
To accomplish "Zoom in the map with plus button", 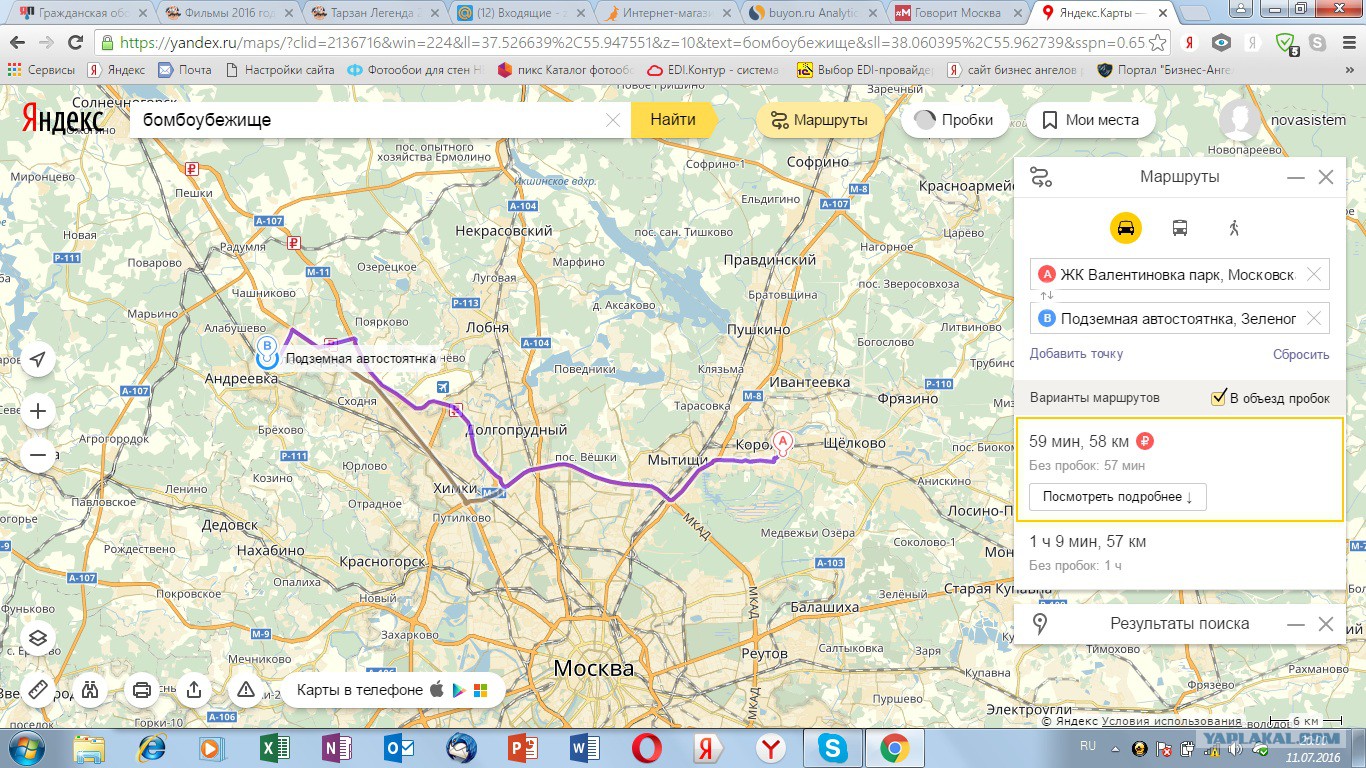I will [x=38, y=411].
